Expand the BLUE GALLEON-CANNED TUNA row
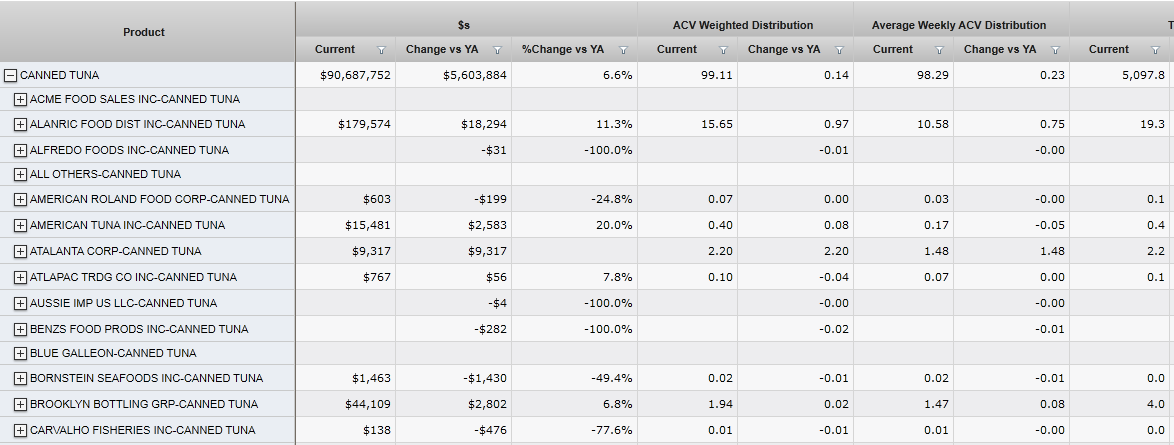This screenshot has width=1174, height=445. 20,353
